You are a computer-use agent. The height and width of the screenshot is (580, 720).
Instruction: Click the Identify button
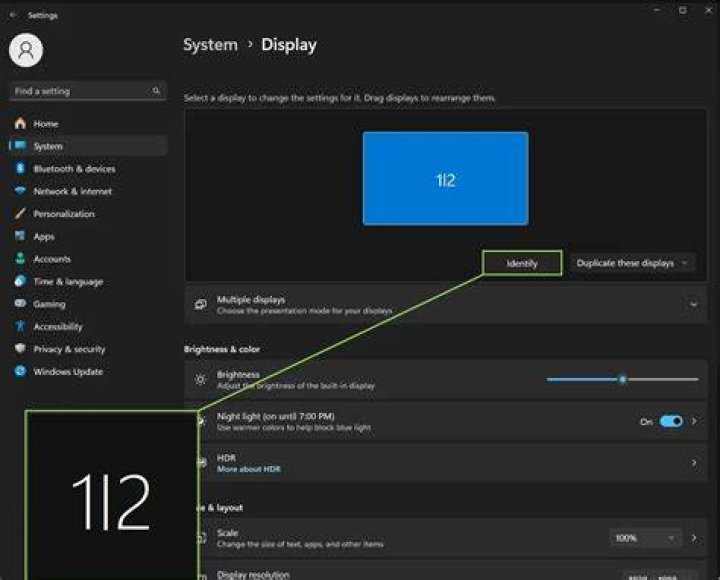[522, 263]
